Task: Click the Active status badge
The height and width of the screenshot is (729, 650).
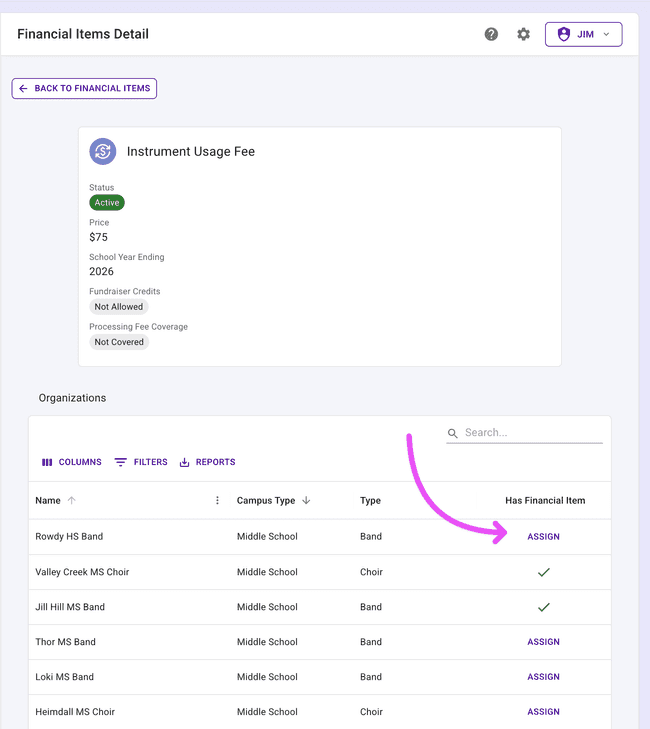Action: (x=107, y=203)
